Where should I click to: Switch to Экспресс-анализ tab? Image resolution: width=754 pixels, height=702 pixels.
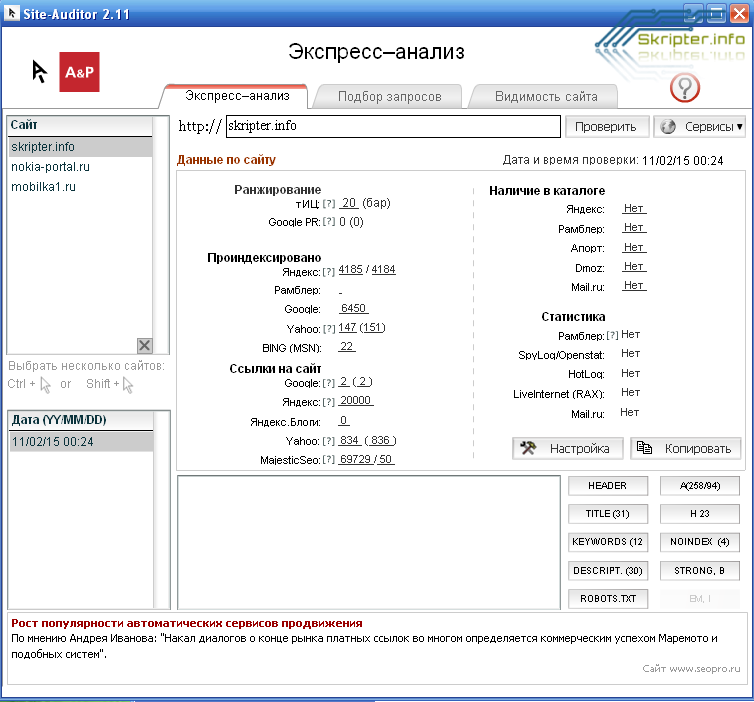point(237,96)
